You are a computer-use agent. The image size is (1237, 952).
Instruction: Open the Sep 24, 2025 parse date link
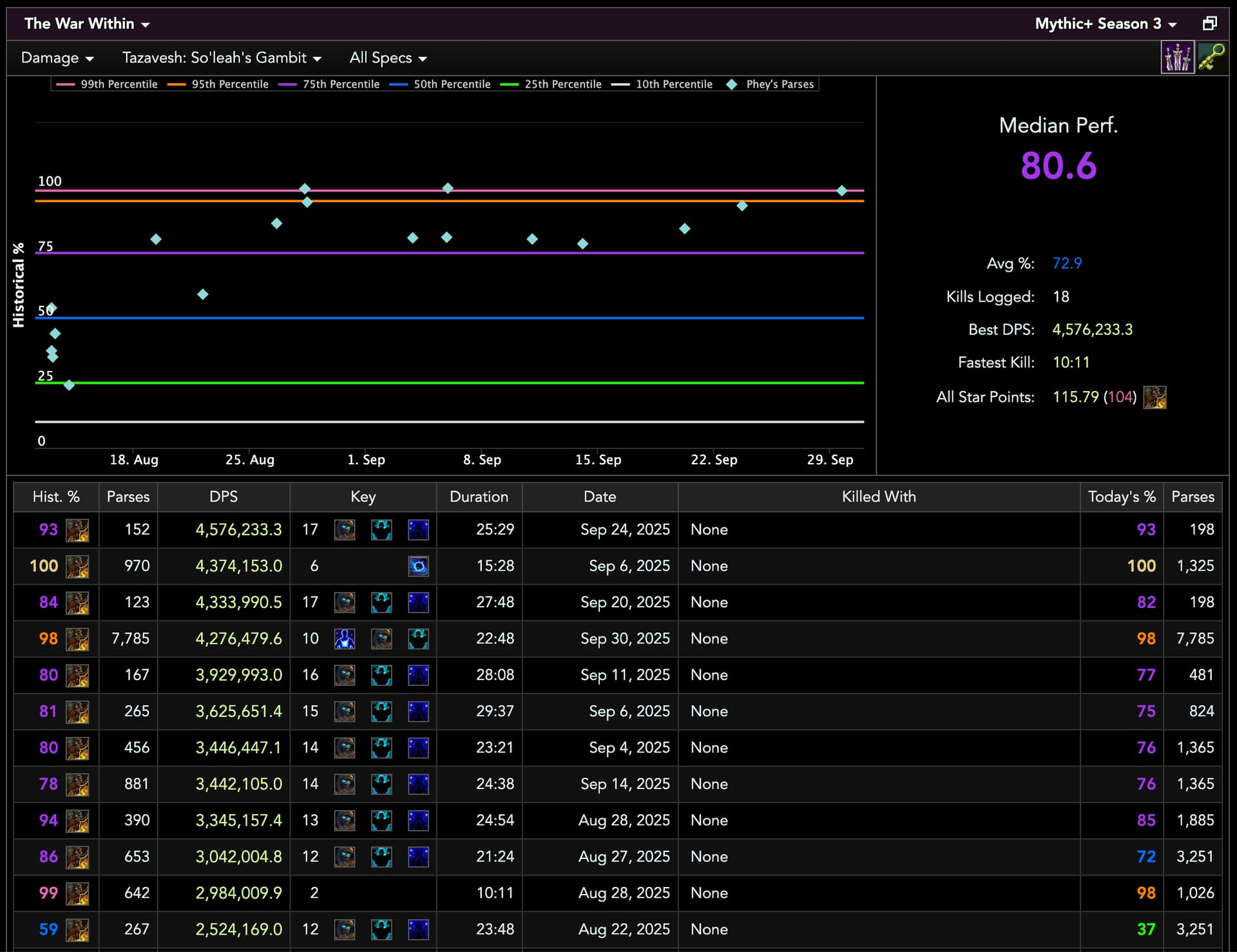624,529
